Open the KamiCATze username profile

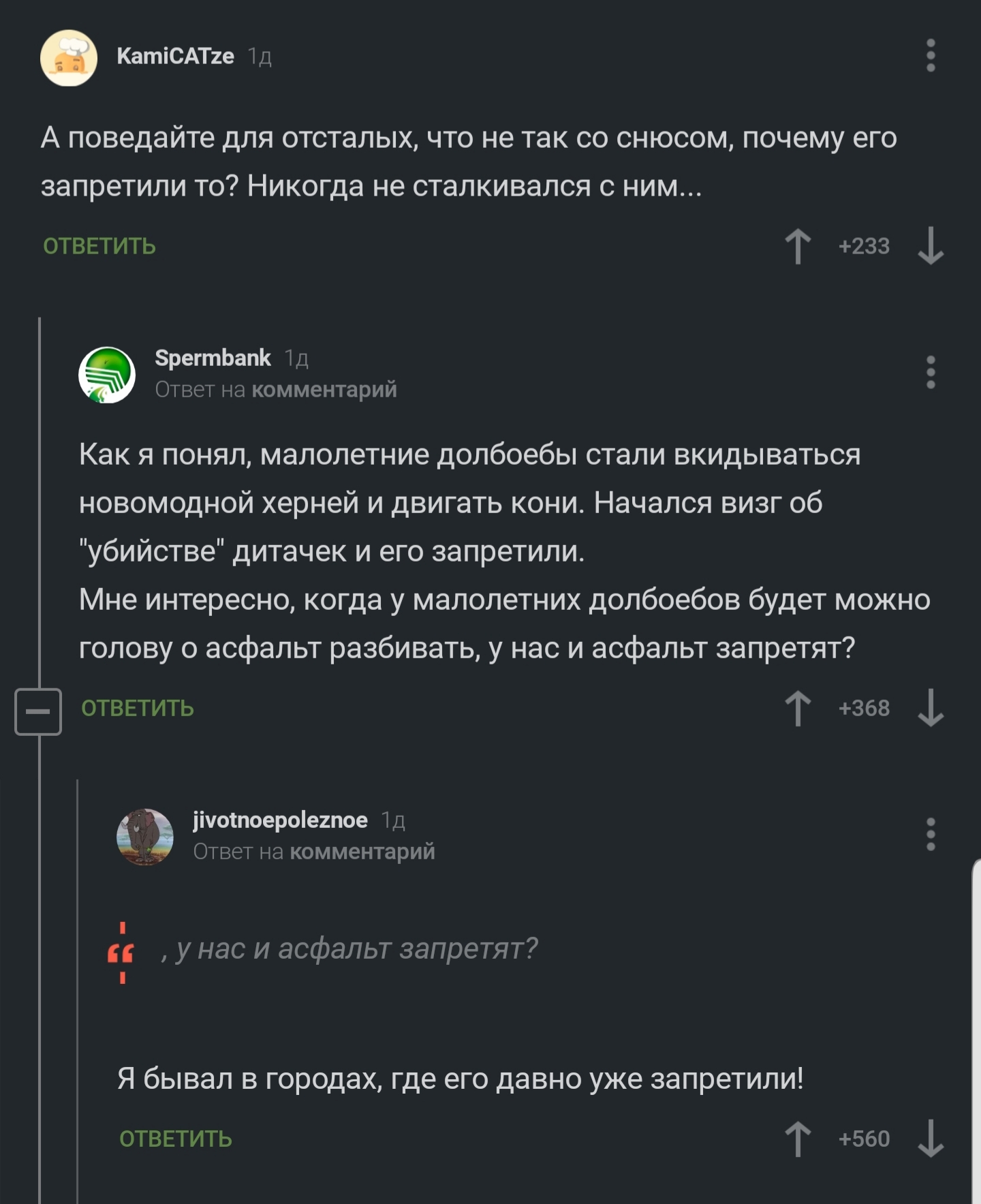(175, 56)
